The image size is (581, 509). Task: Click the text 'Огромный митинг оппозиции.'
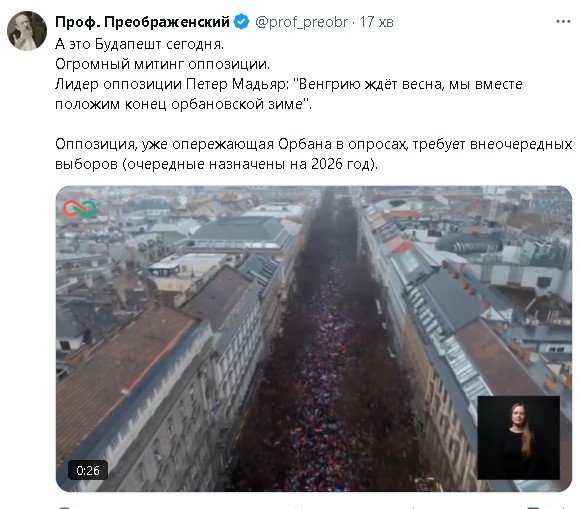tap(162, 64)
